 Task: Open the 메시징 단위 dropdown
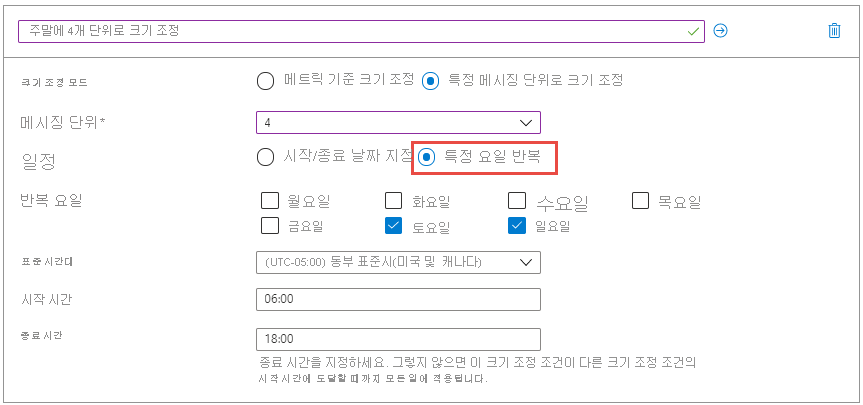click(x=398, y=122)
